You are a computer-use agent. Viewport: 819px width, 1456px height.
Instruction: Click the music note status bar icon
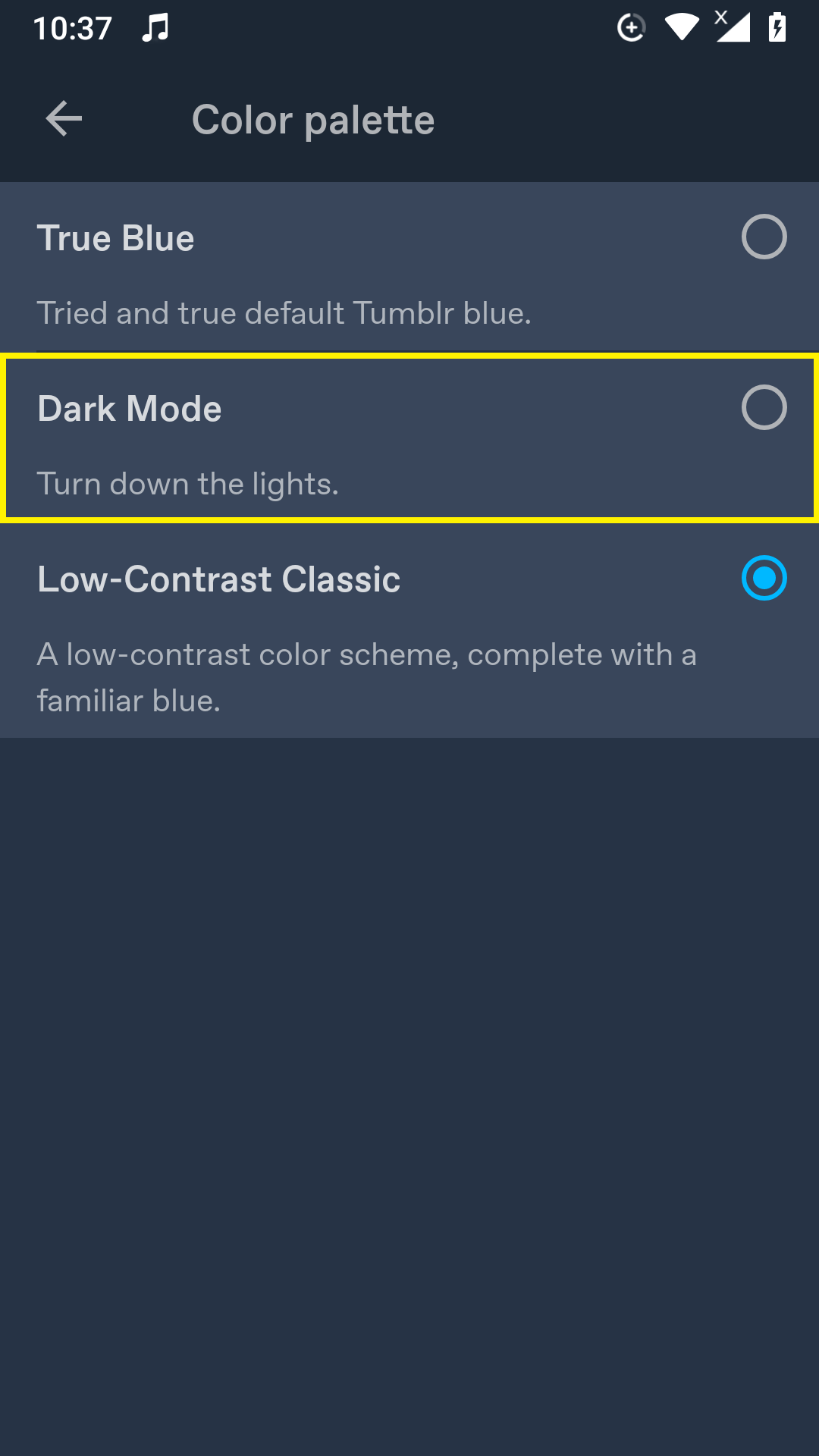click(155, 27)
